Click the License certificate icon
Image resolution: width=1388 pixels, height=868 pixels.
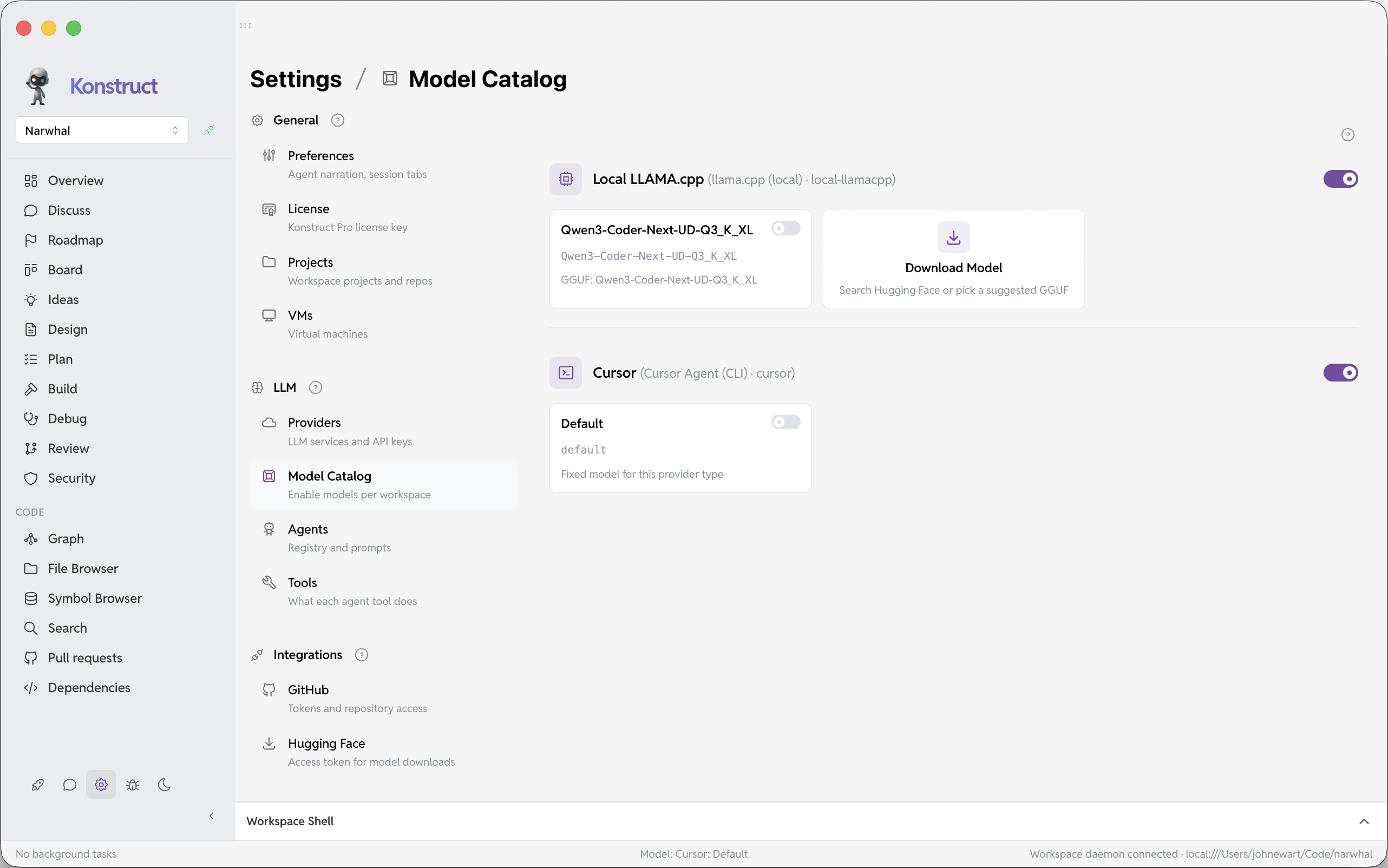(x=269, y=209)
